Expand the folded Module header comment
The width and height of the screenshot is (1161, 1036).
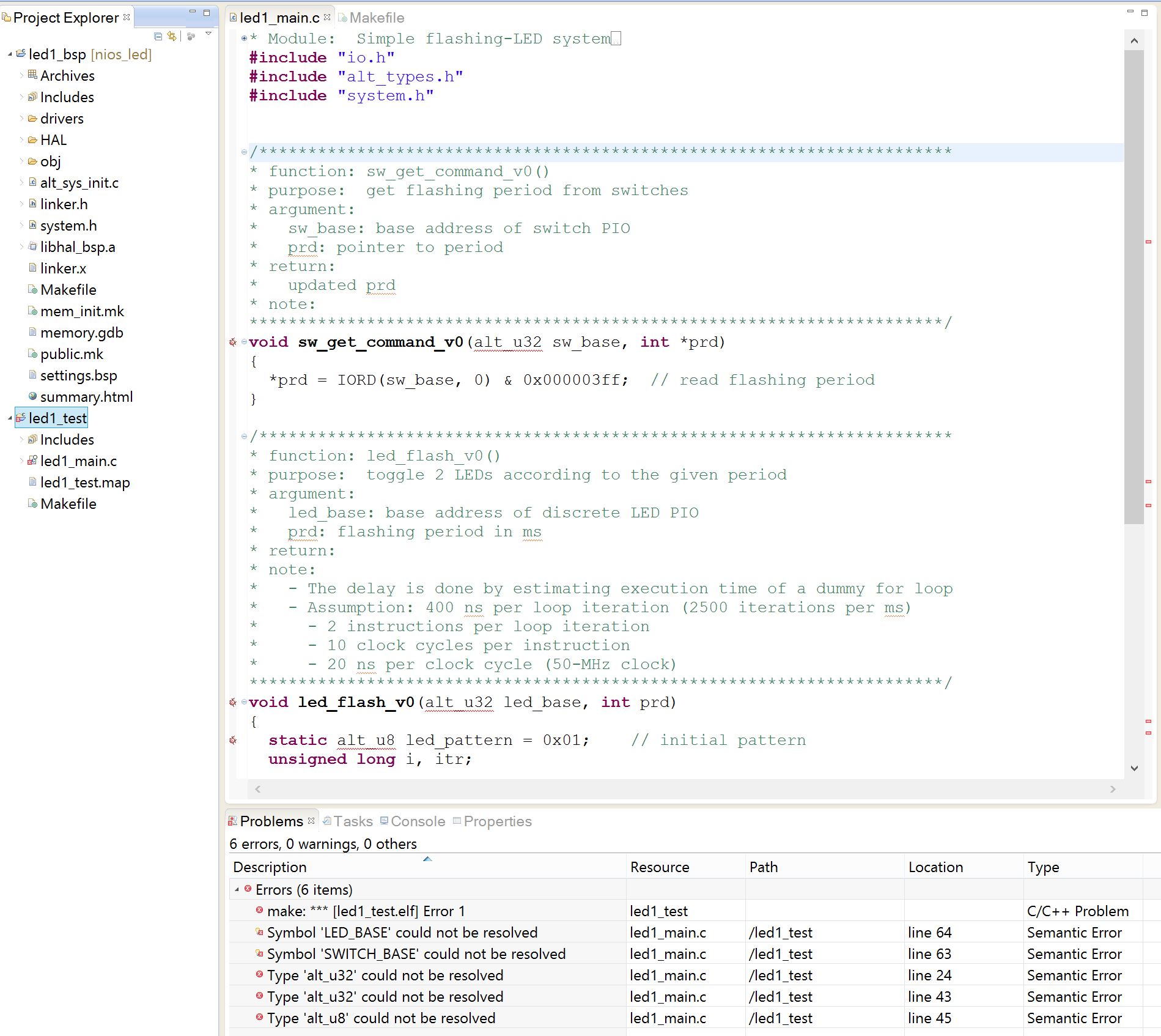(245, 38)
